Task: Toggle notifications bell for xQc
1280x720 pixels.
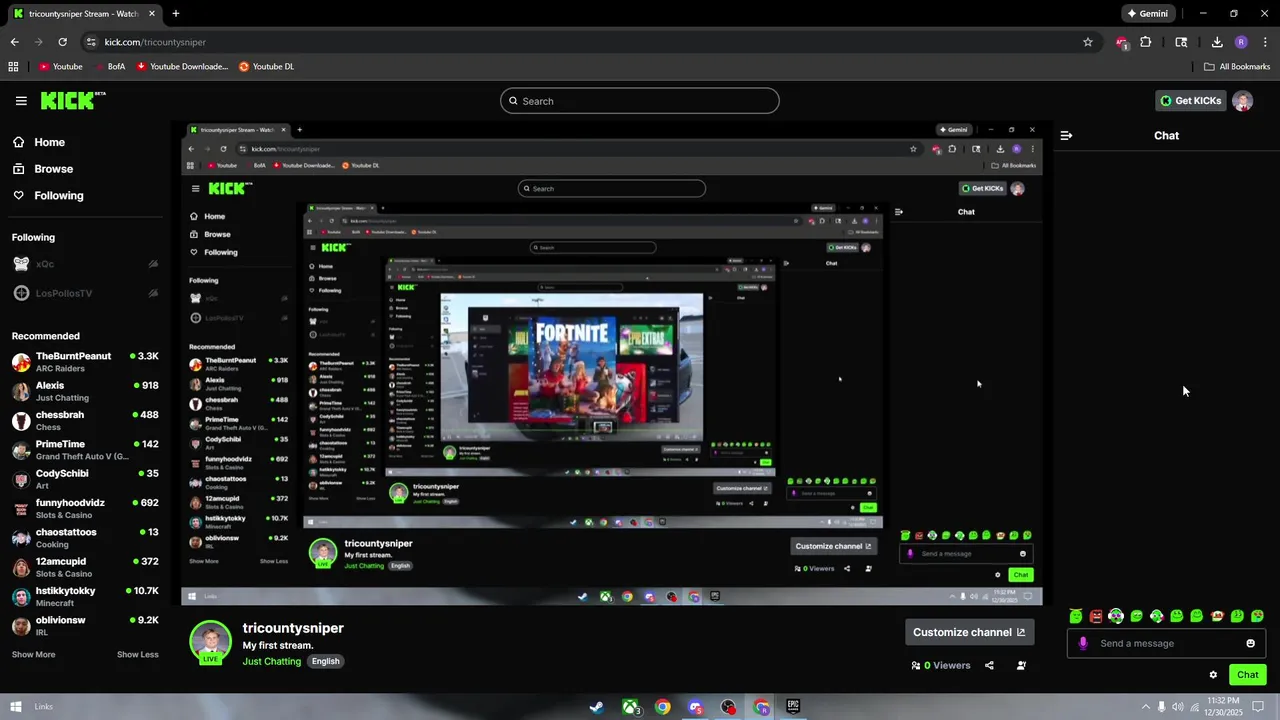Action: tap(153, 264)
